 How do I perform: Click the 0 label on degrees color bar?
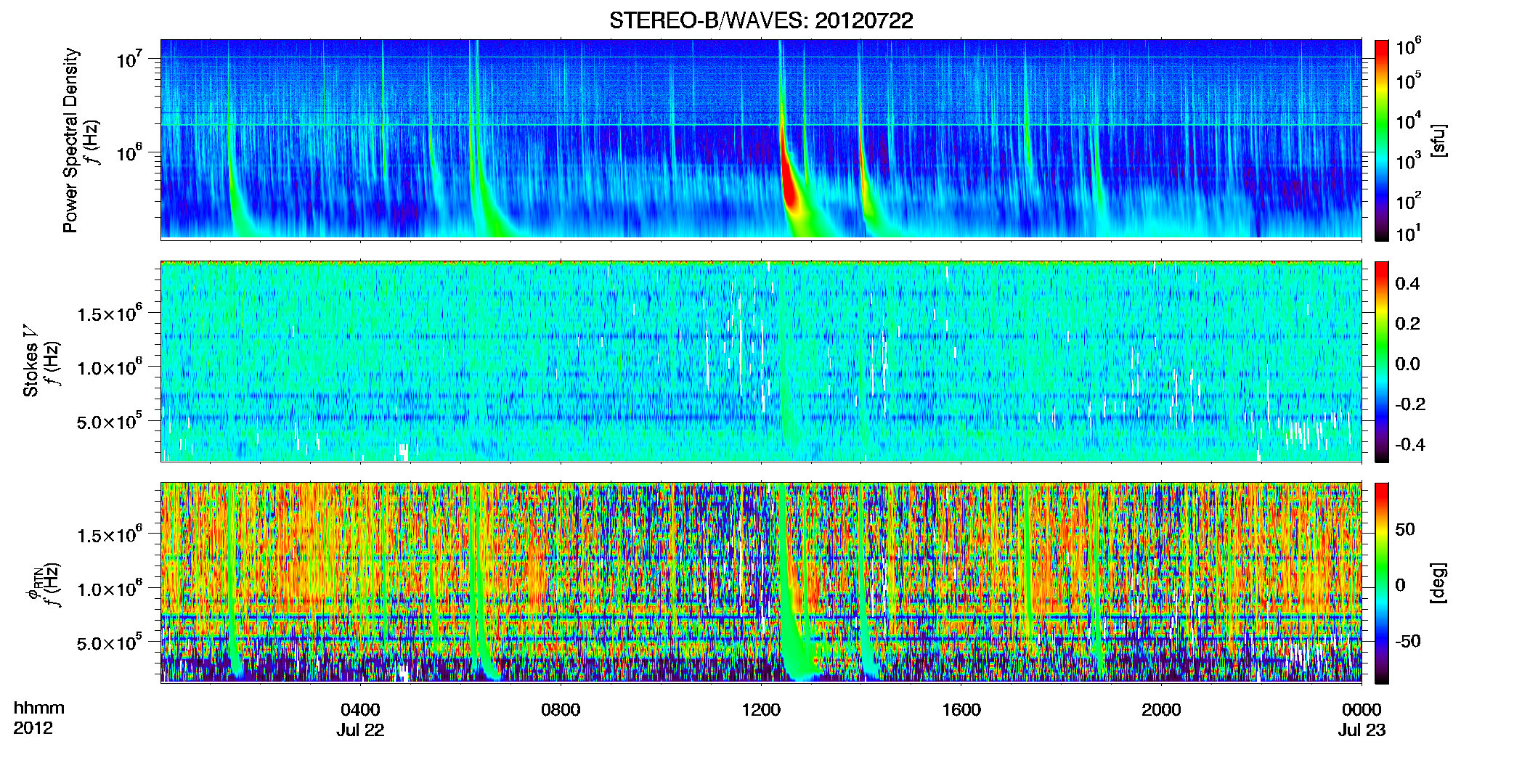click(1401, 585)
